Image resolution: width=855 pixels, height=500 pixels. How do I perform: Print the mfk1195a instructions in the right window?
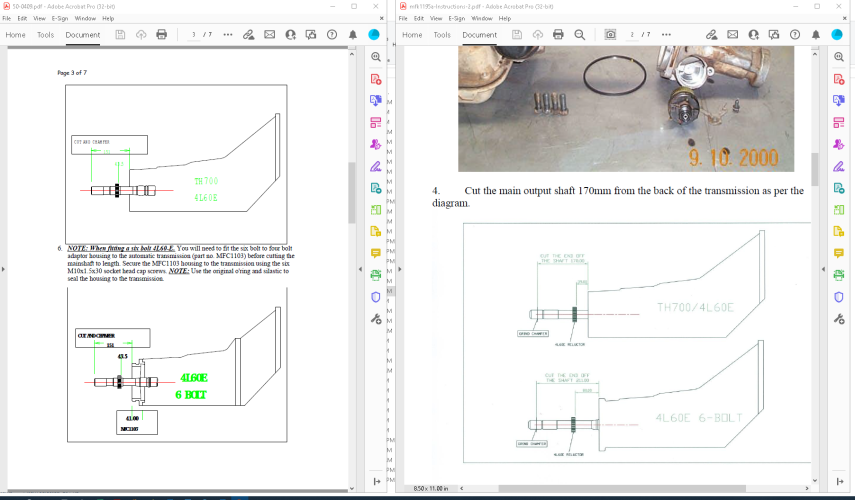click(x=558, y=34)
